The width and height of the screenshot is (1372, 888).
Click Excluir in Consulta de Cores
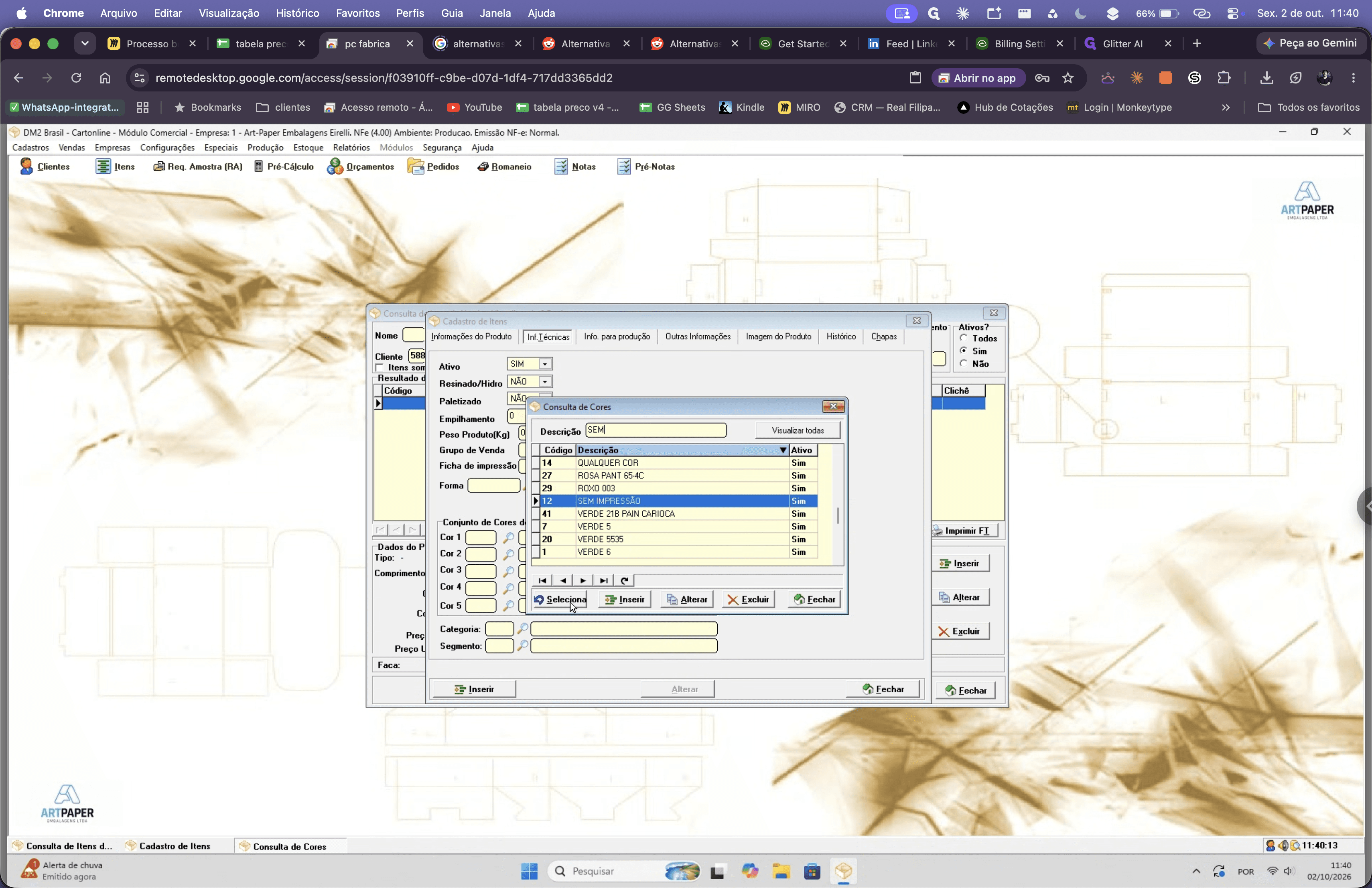click(748, 599)
